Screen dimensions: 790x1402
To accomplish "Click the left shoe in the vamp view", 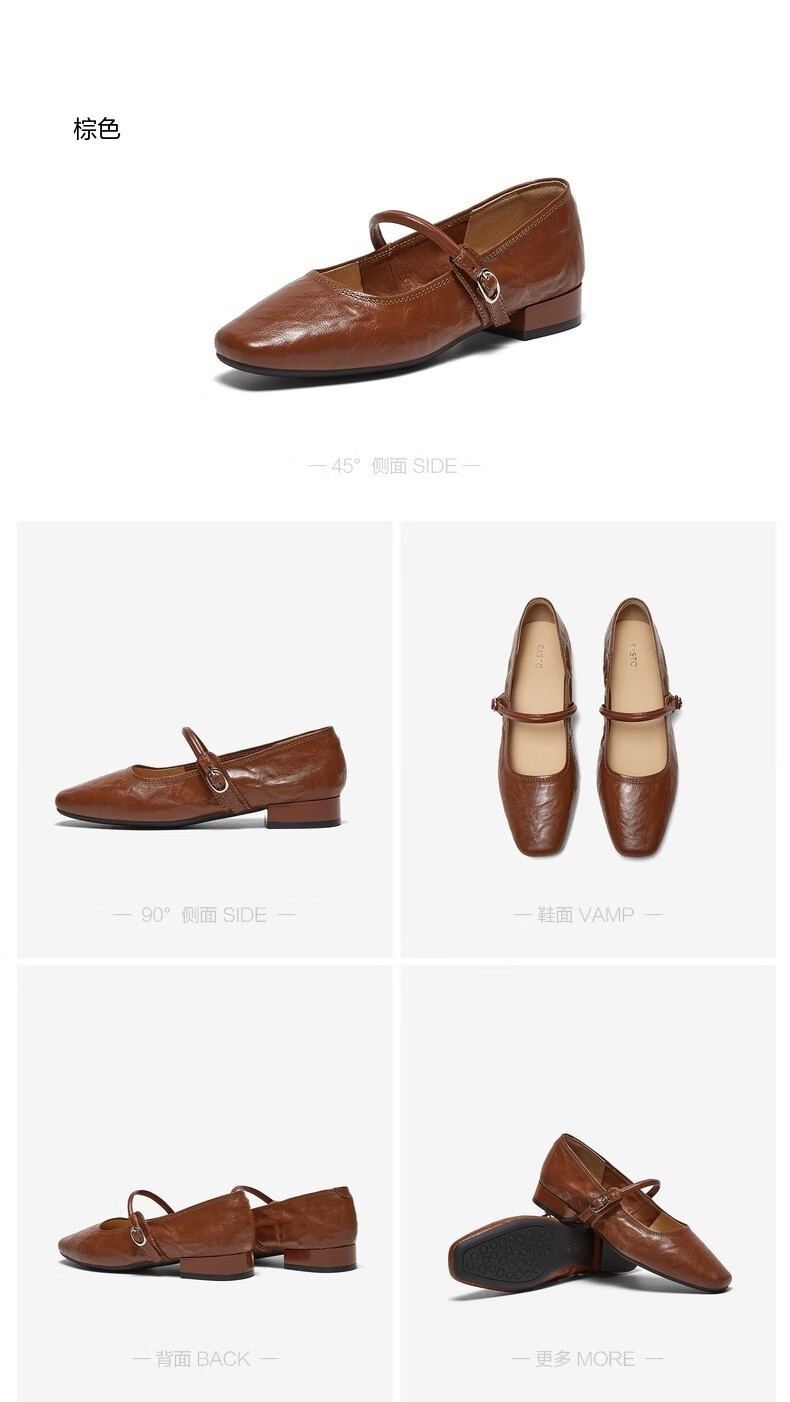I will tap(538, 727).
